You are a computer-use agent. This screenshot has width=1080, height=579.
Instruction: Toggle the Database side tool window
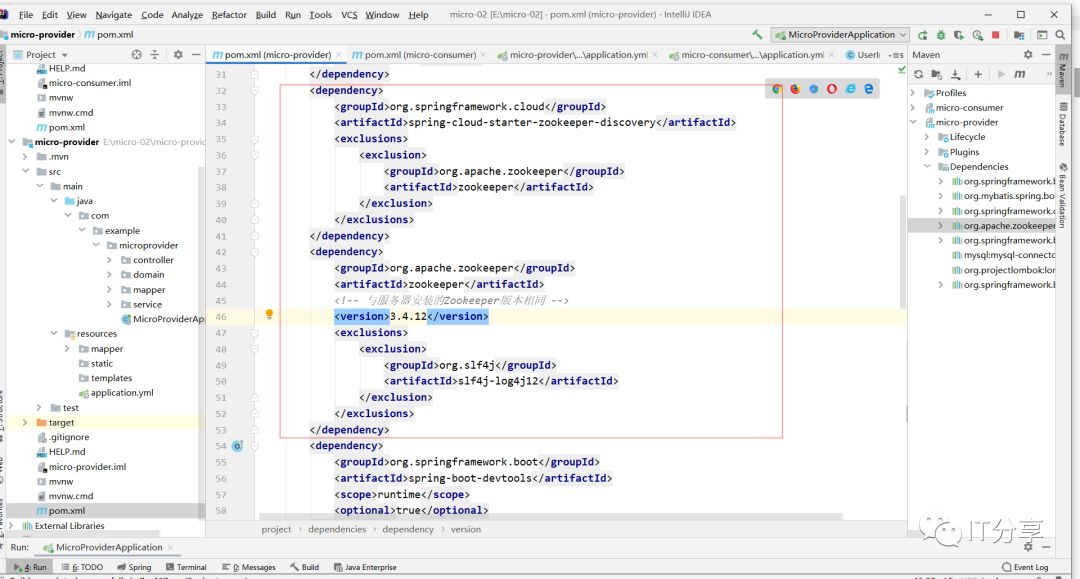pos(1063,125)
